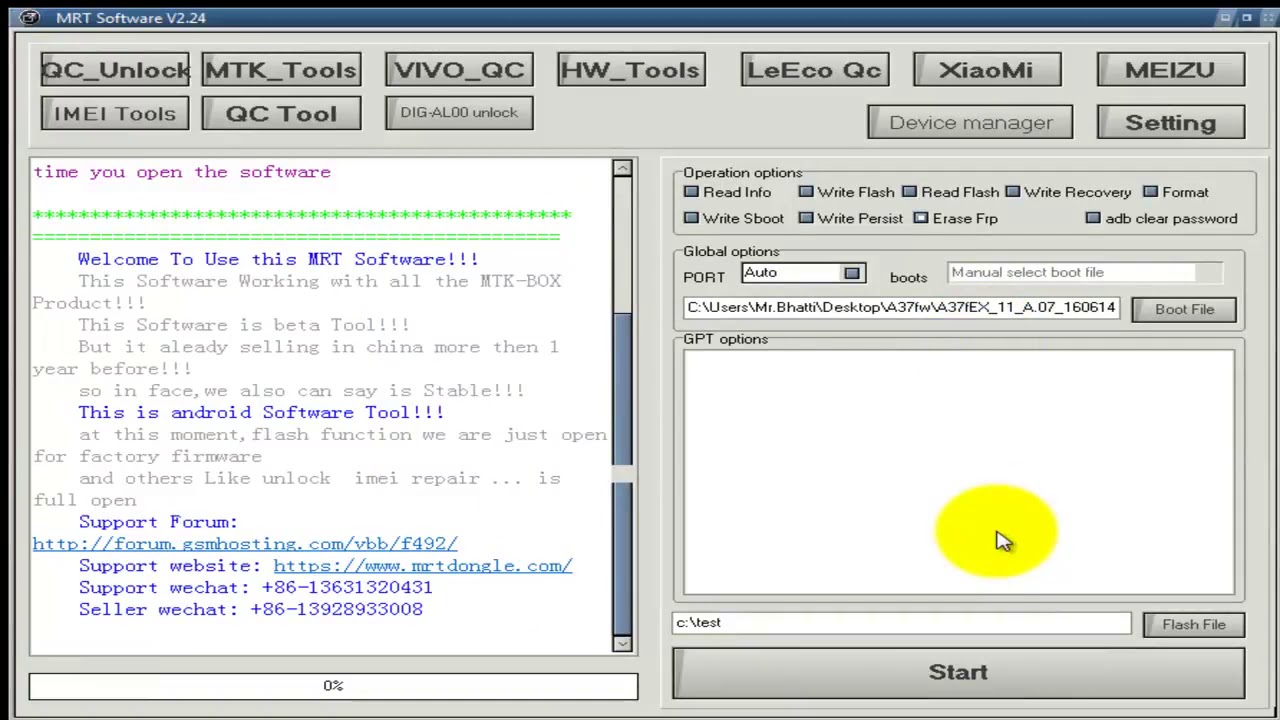Image resolution: width=1280 pixels, height=720 pixels.
Task: Open the QC_Unlock tool section
Action: 115,70
